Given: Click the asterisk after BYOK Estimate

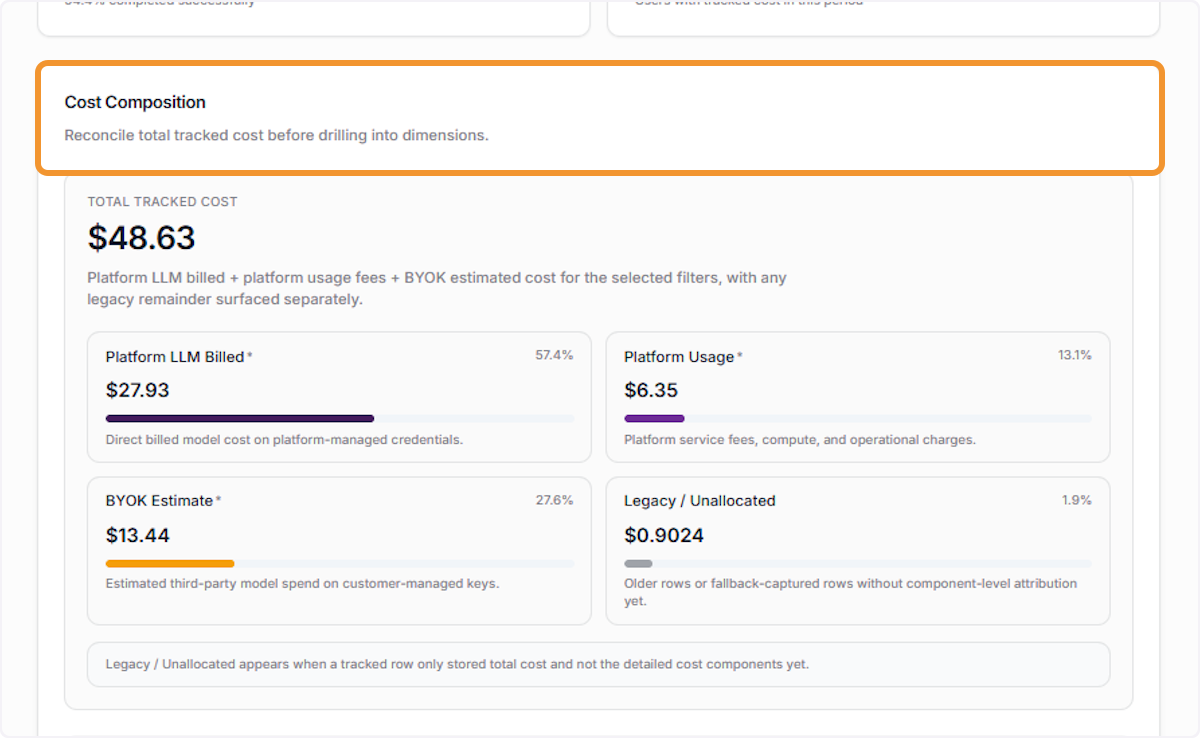Looking at the screenshot, I should pyautogui.click(x=219, y=499).
